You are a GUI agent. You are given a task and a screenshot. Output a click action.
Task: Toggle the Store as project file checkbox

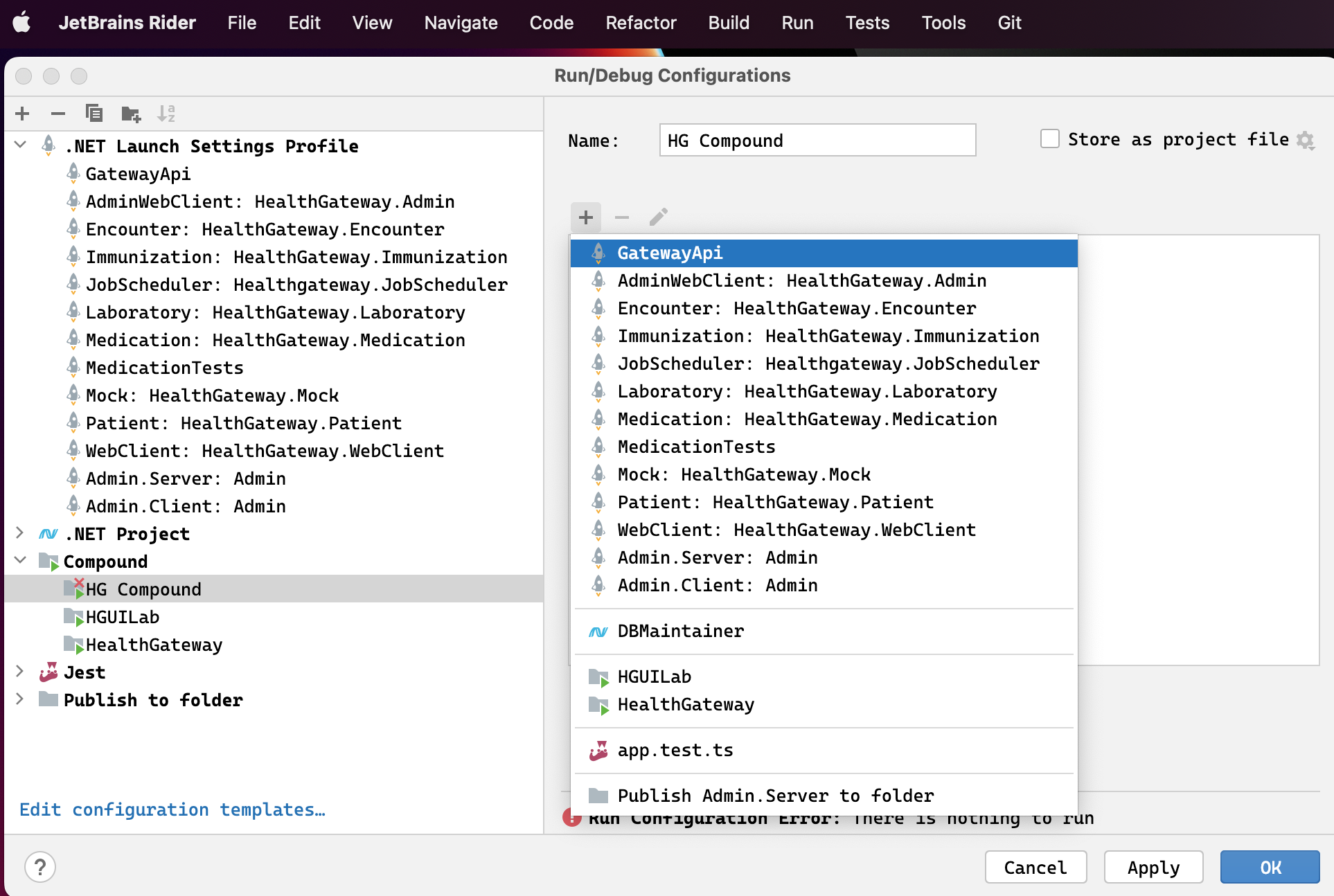pyautogui.click(x=1050, y=139)
